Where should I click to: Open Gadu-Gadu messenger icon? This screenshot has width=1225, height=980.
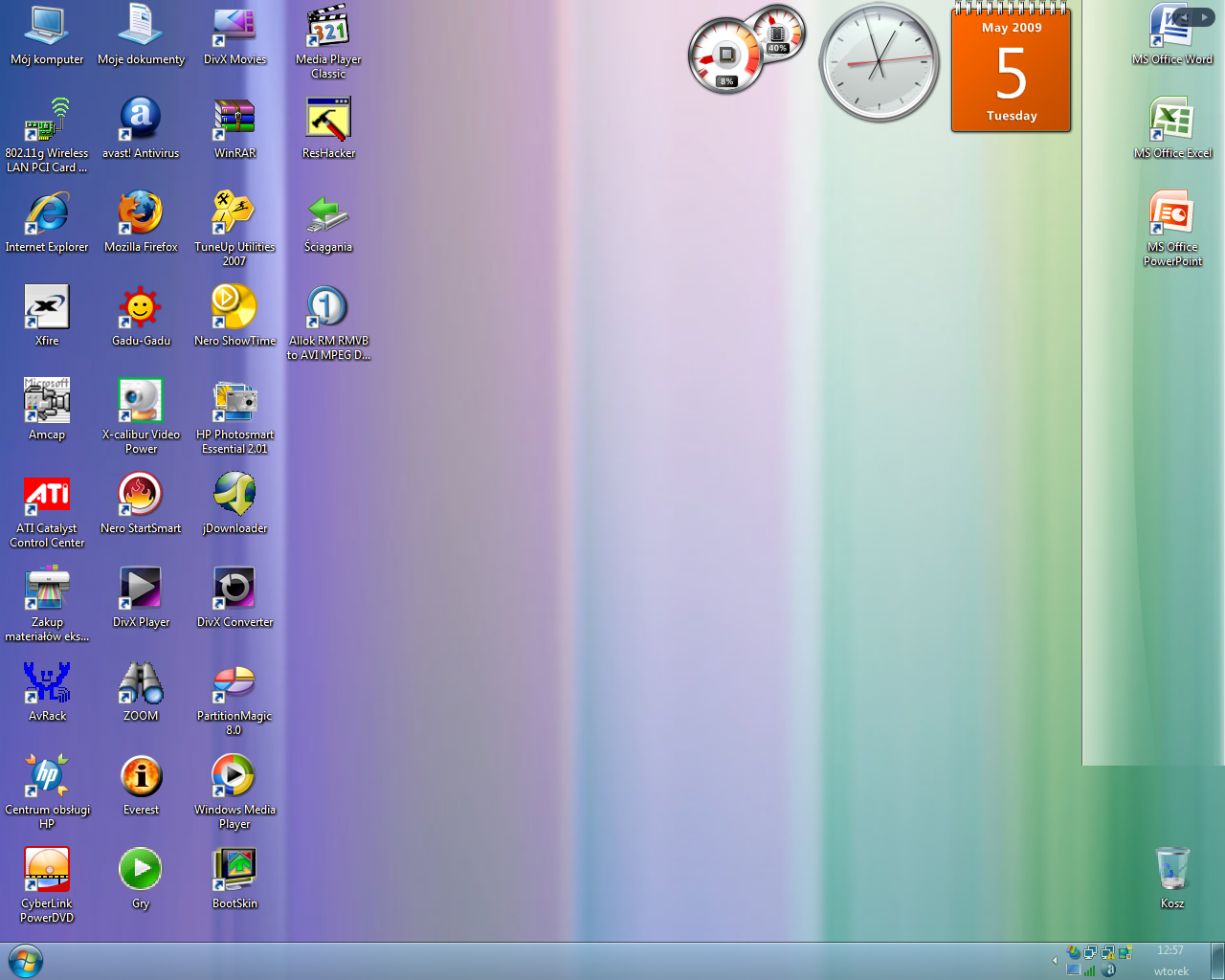(141, 316)
